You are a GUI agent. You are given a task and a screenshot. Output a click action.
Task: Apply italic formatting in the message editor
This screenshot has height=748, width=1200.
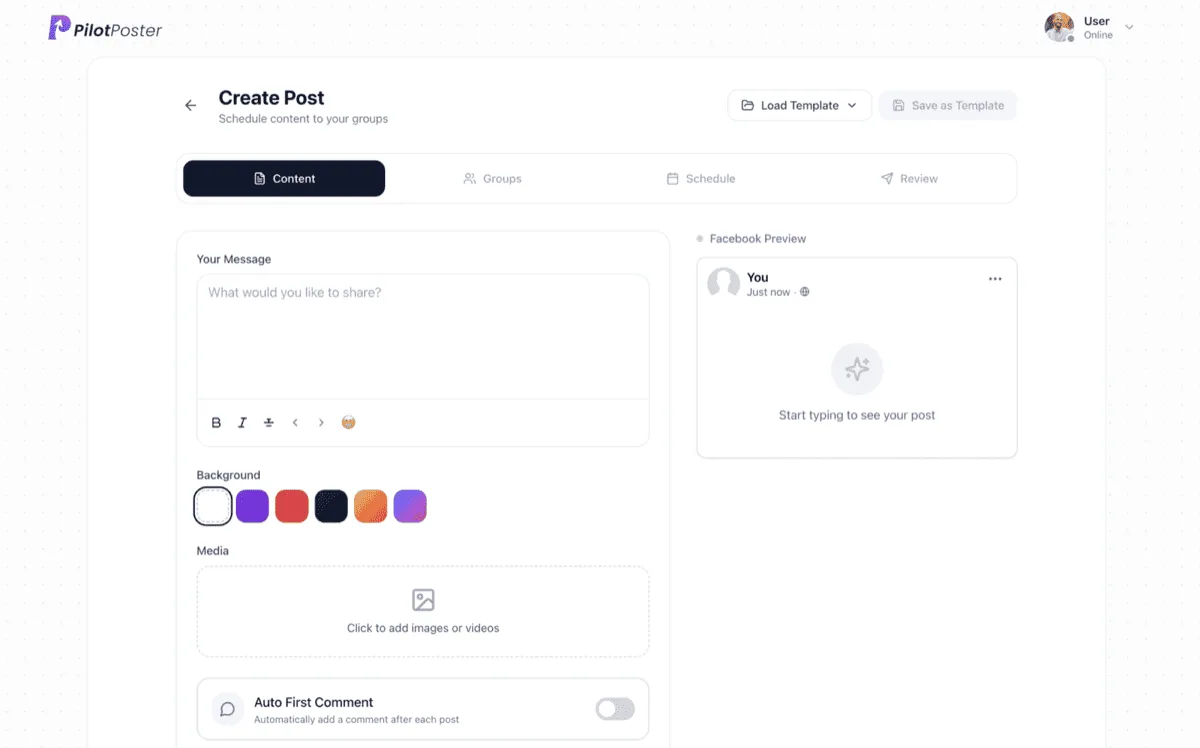pyautogui.click(x=242, y=423)
